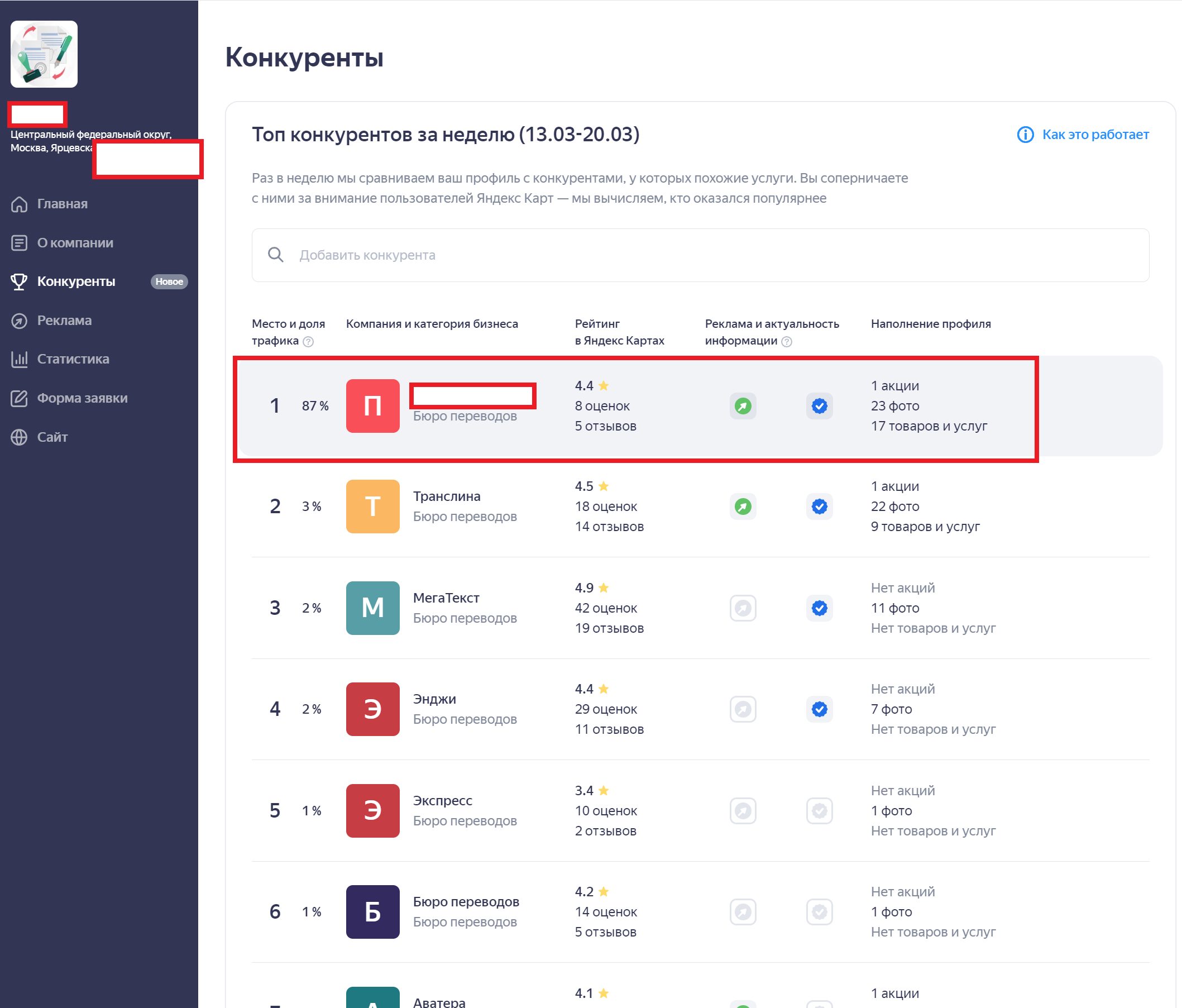
Task: Click blue verified checkmark in МегаТекст row
Action: point(819,608)
